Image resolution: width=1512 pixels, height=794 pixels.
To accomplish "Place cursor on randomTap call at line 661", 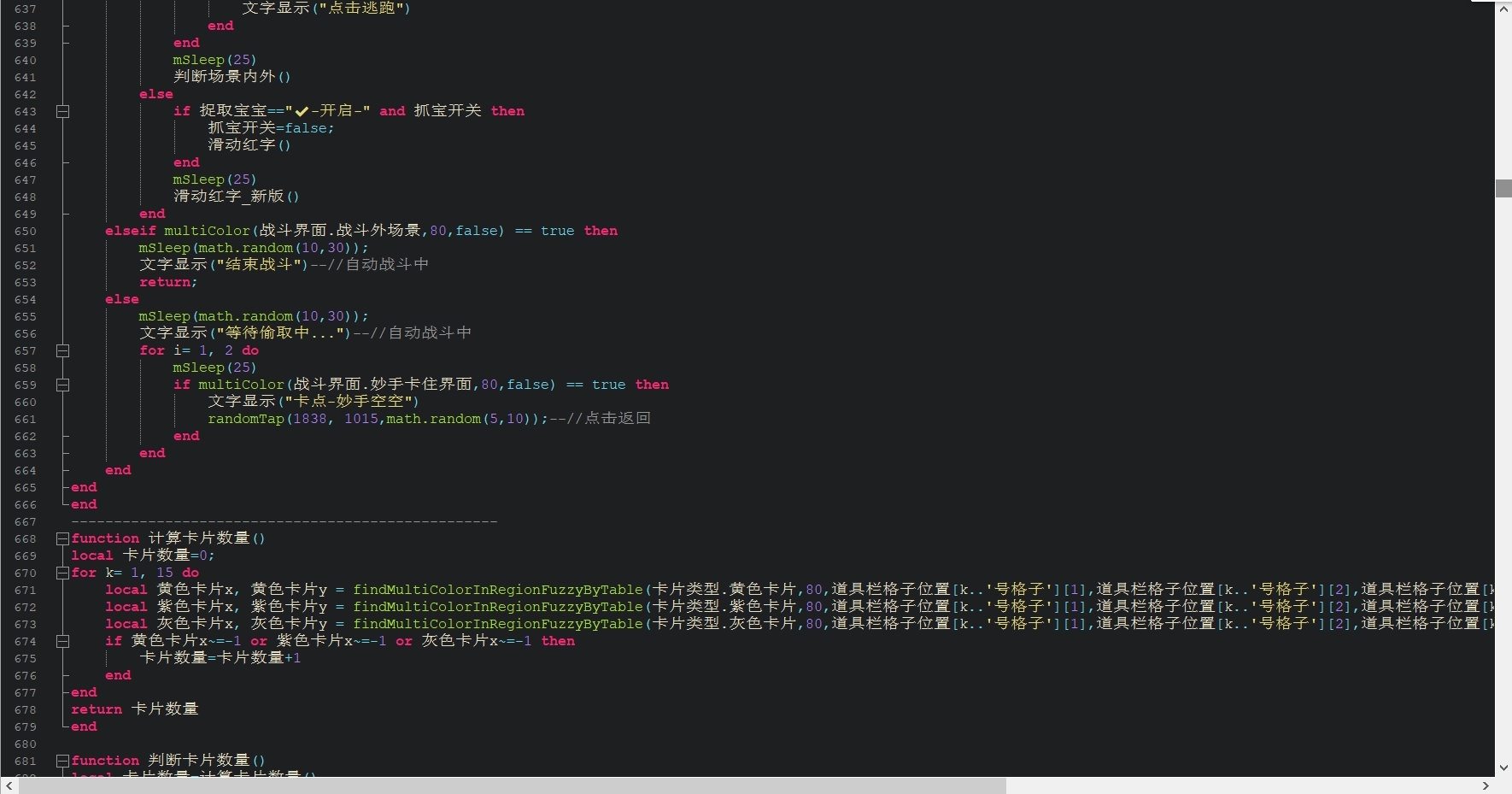I will (246, 419).
